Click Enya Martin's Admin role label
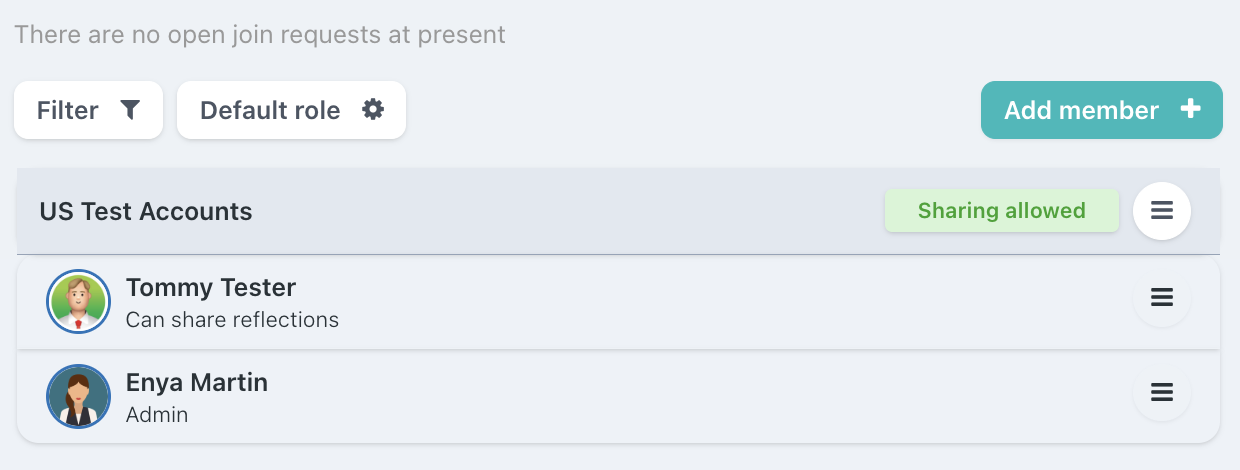Viewport: 1240px width, 470px height. pyautogui.click(x=157, y=414)
